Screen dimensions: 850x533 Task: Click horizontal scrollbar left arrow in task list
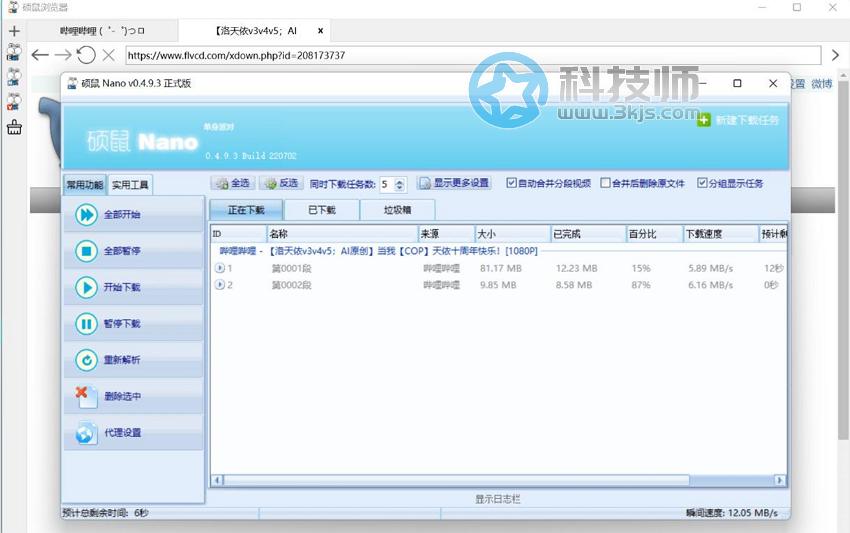[x=217, y=480]
